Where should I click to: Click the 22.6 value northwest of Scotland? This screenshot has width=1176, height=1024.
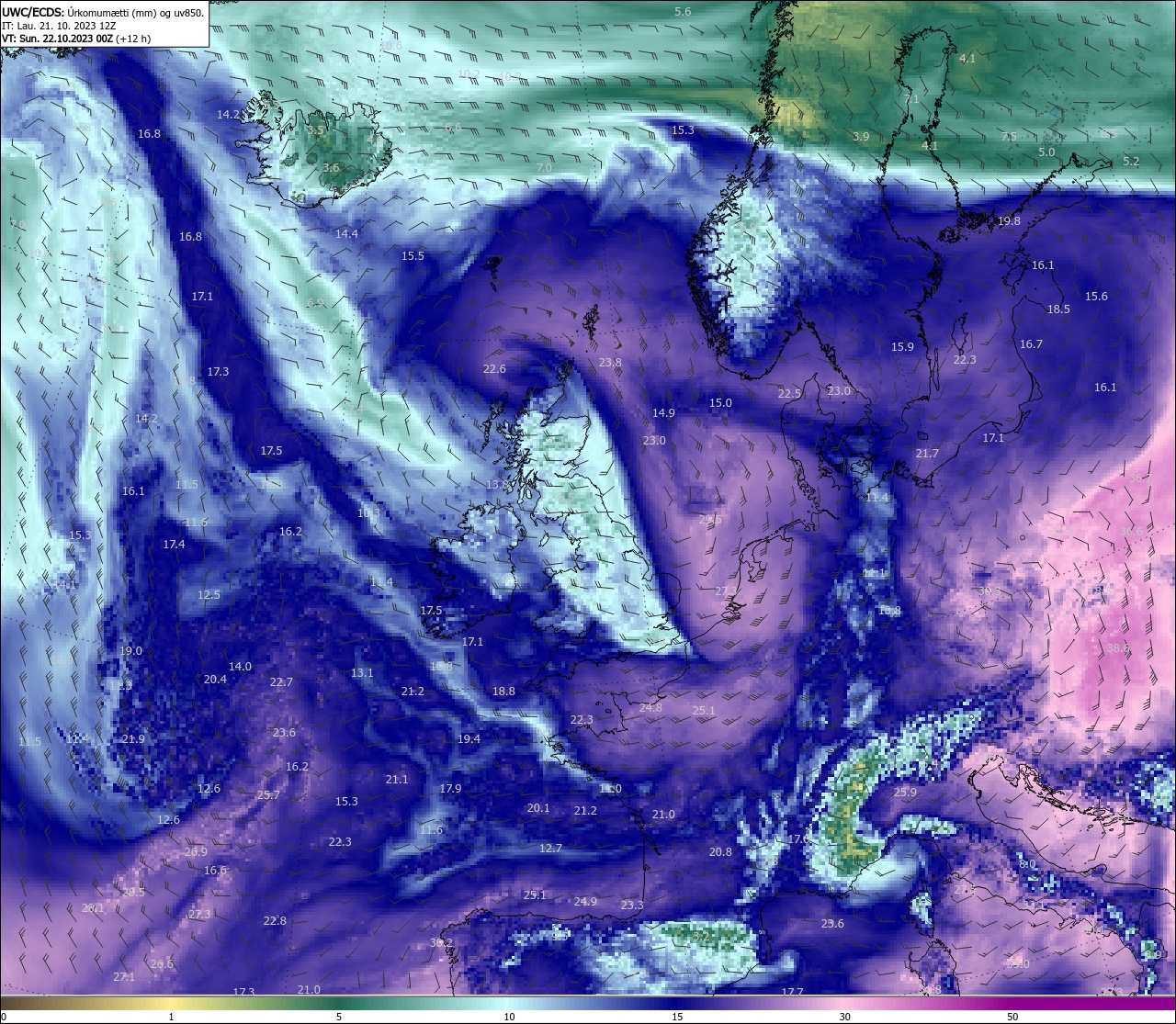(494, 369)
